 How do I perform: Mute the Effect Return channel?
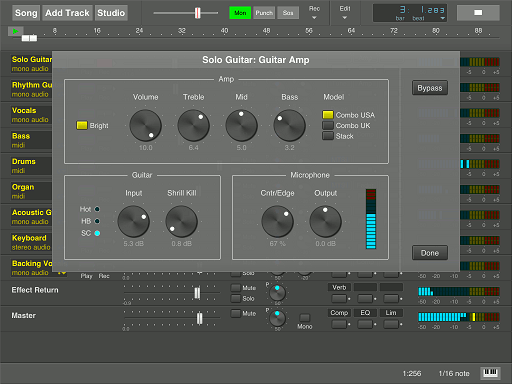[236, 288]
